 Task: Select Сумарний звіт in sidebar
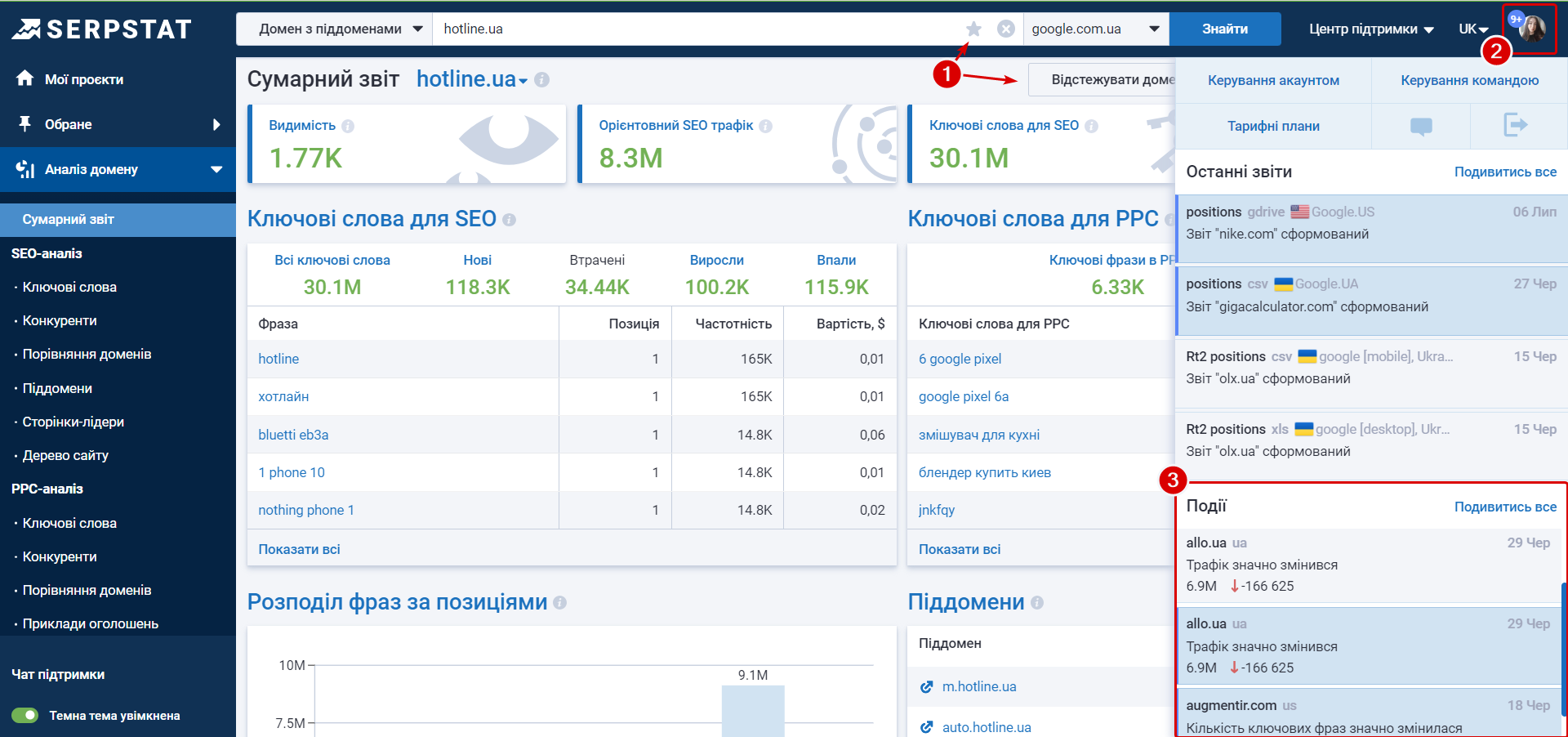pyautogui.click(x=118, y=220)
